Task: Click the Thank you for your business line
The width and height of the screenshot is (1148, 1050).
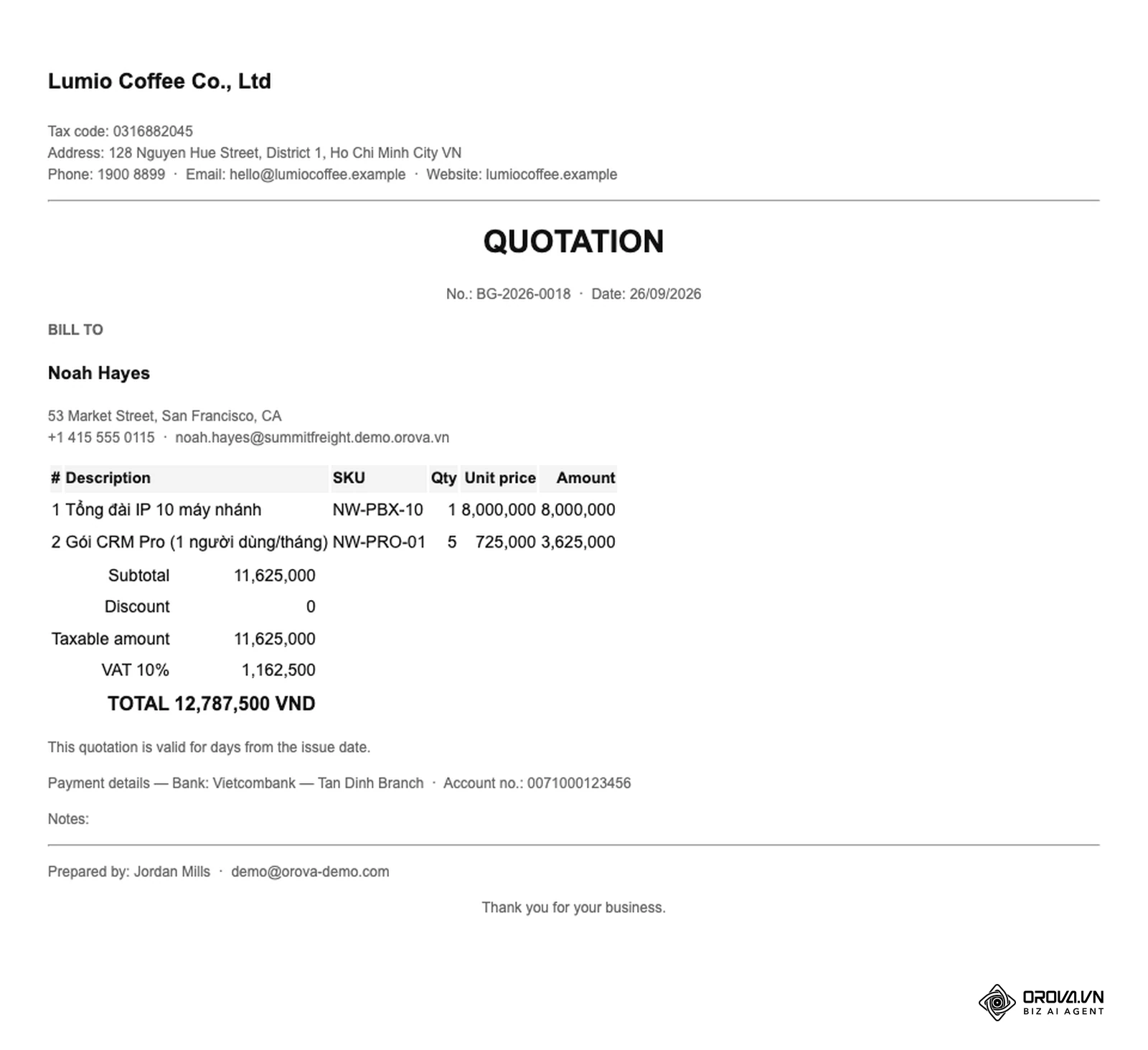Action: tap(574, 907)
